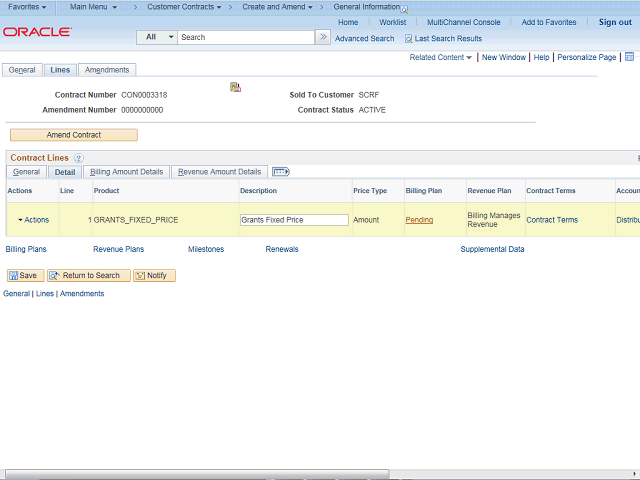Screen dimensions: 640x480
Task: Open the Worklist link in the header
Action: coord(392,22)
